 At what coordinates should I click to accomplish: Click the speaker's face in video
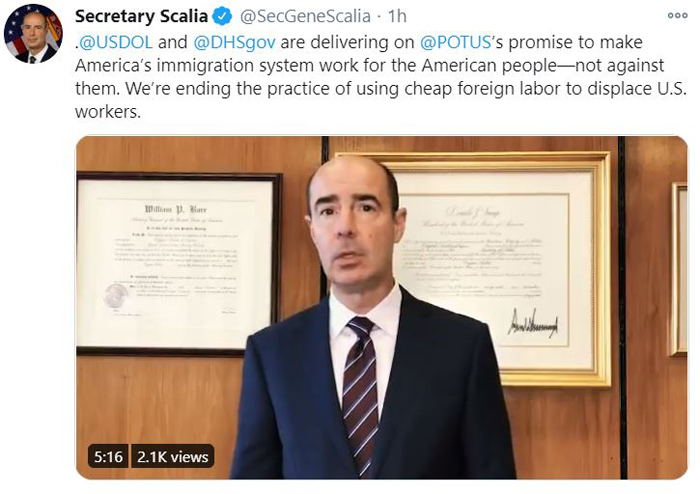pyautogui.click(x=352, y=223)
